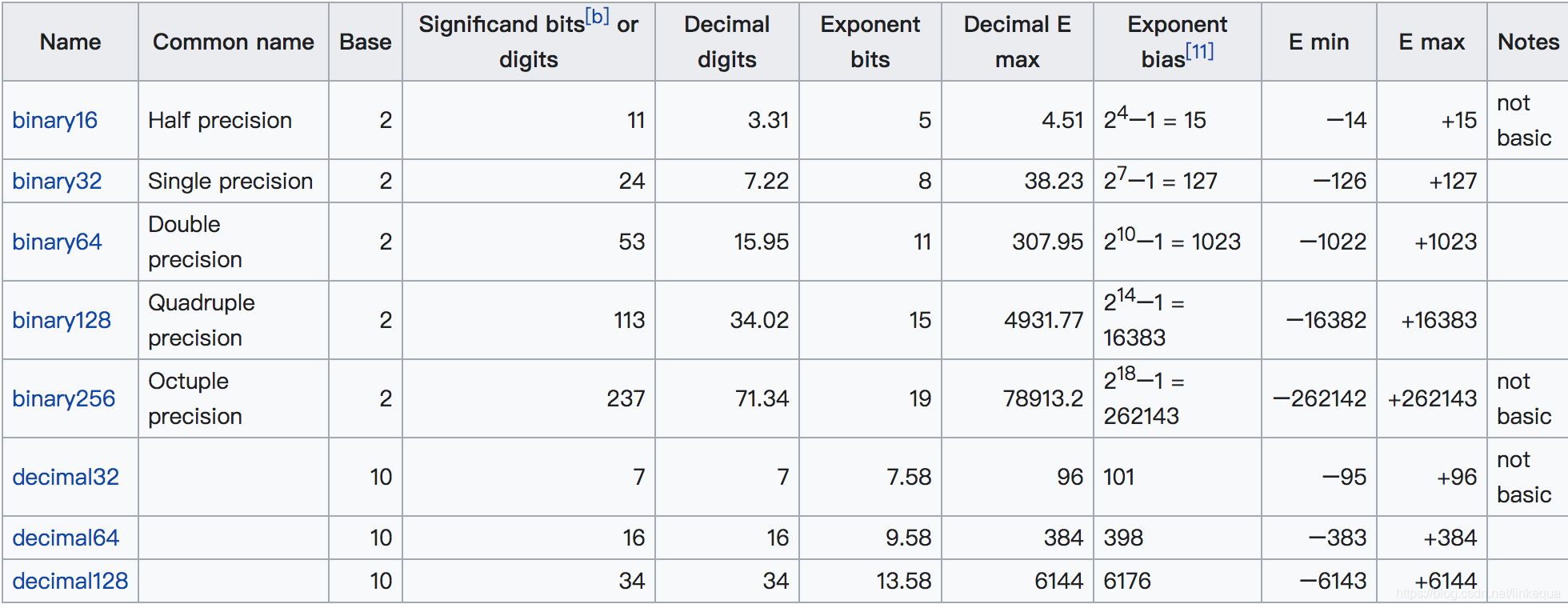The image size is (1568, 608).
Task: Click the E max column header
Action: [1432, 42]
